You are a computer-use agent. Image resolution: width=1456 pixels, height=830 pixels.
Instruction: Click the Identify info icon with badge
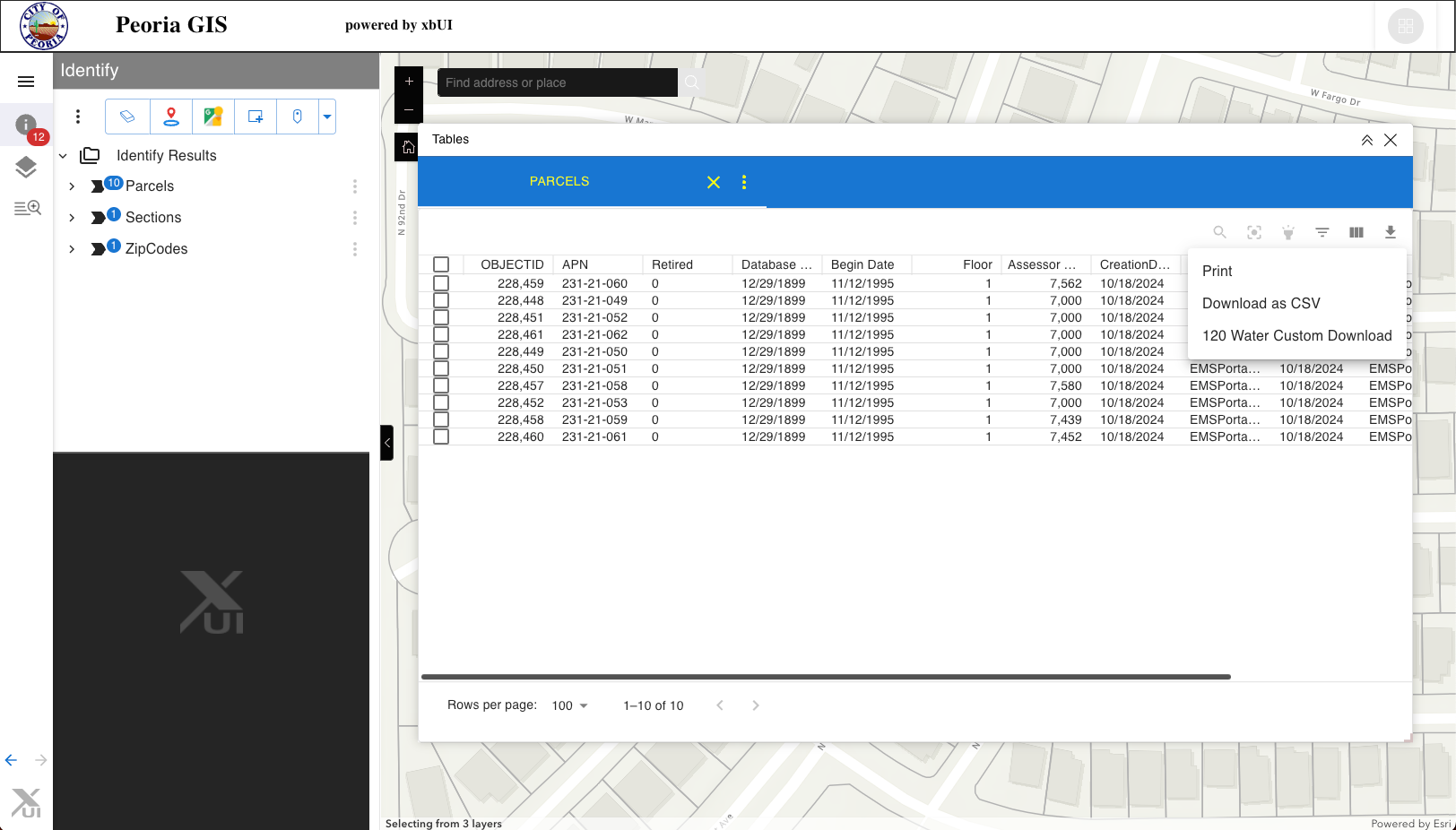[x=26, y=125]
